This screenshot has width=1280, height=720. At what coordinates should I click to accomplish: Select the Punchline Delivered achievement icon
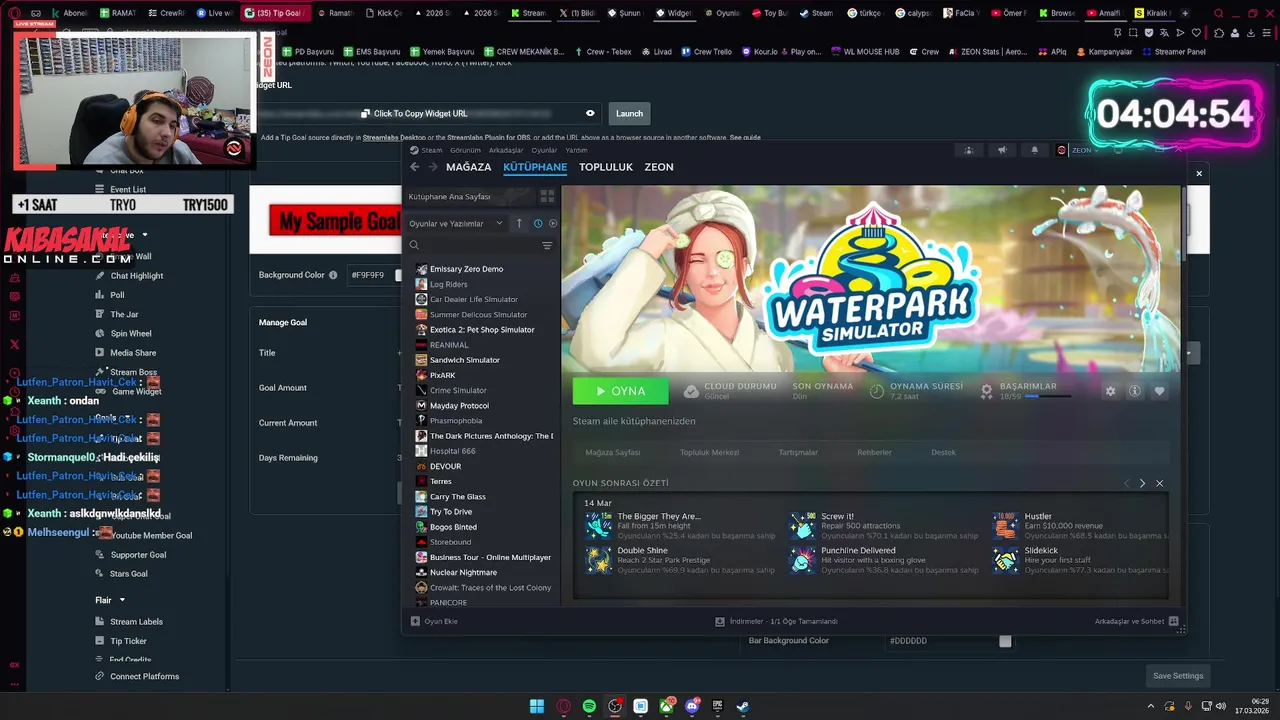803,560
